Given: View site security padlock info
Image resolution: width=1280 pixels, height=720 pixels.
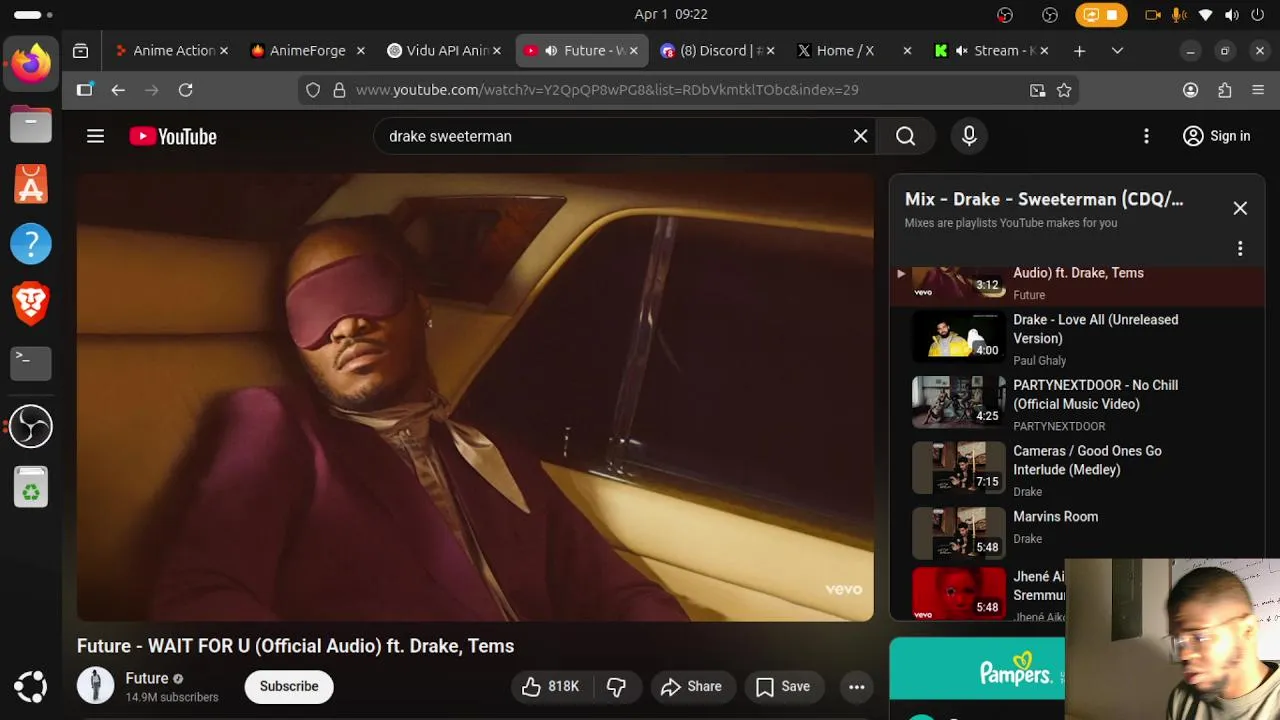Looking at the screenshot, I should pyautogui.click(x=339, y=90).
